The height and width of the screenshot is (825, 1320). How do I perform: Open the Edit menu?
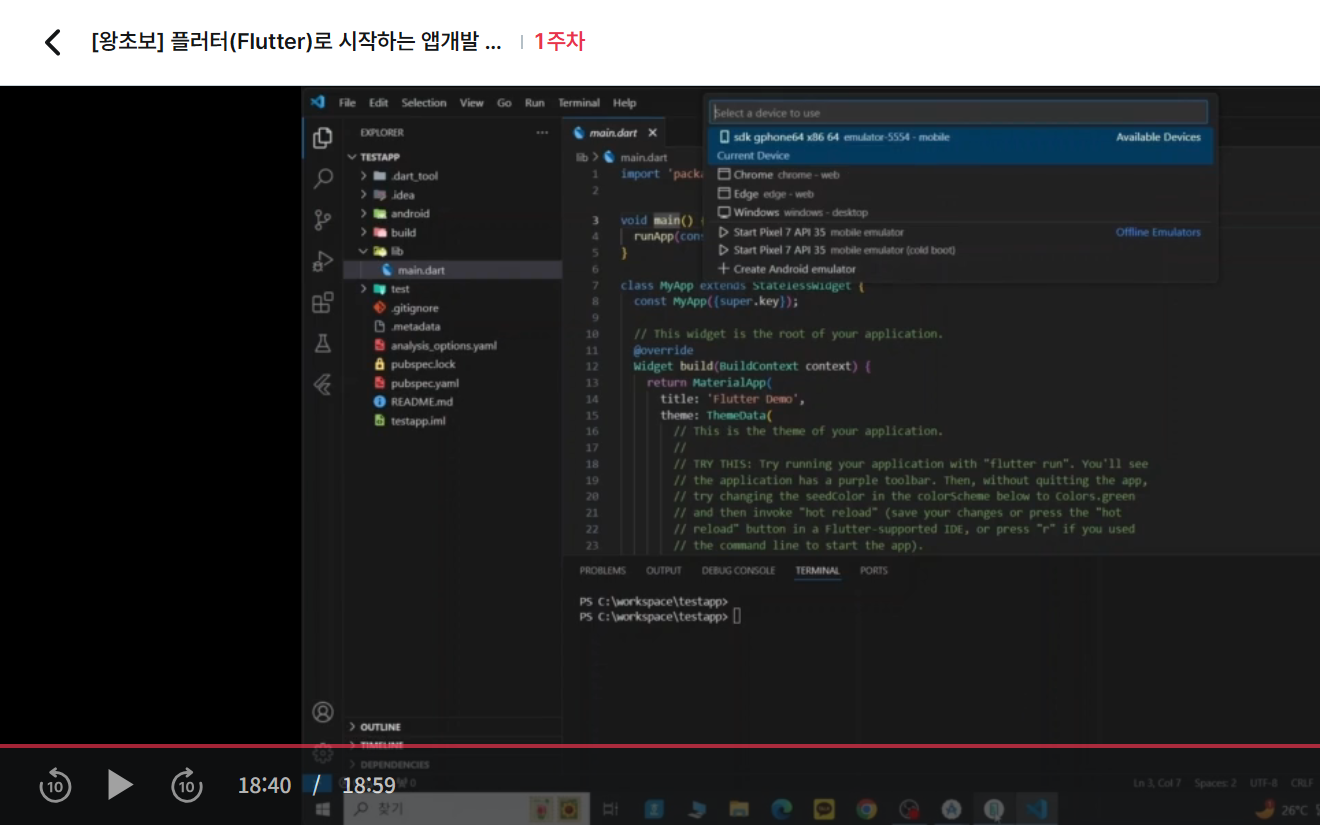(378, 103)
